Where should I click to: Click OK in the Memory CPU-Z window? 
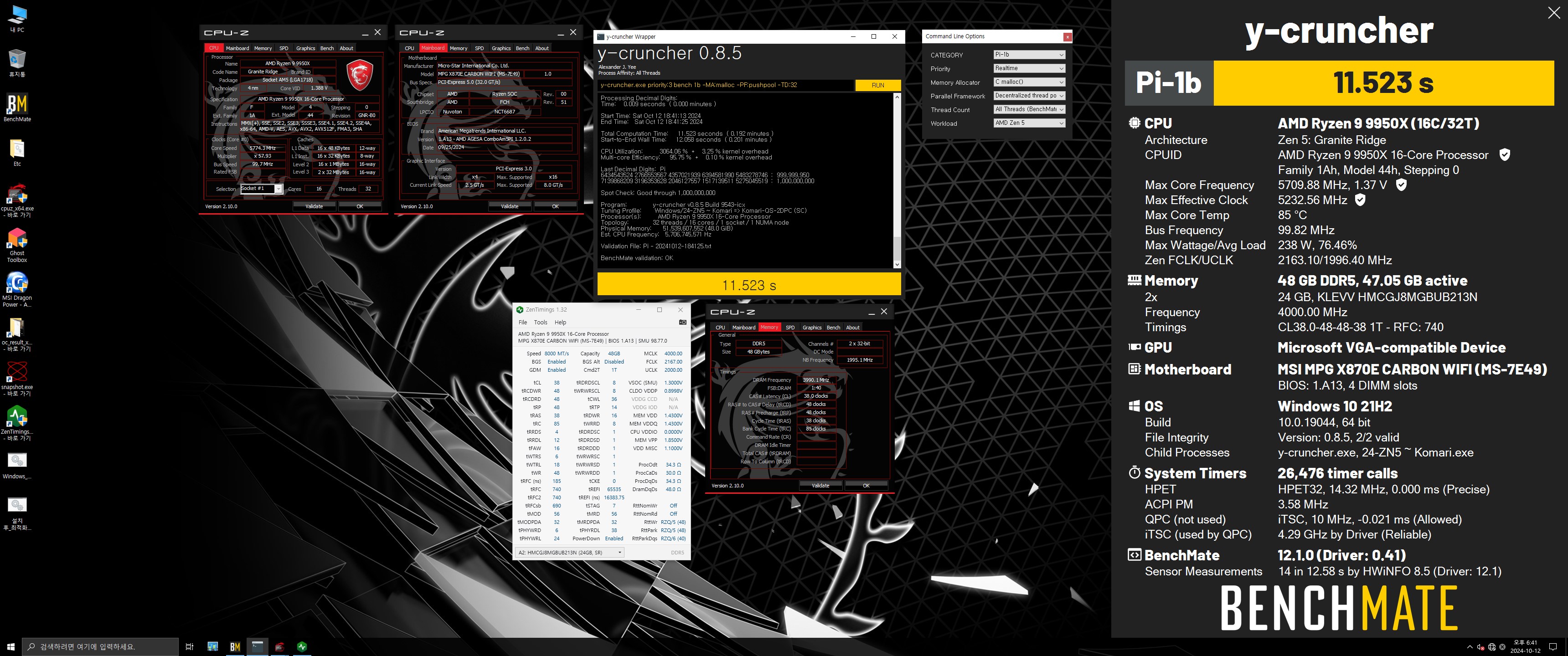[x=866, y=486]
